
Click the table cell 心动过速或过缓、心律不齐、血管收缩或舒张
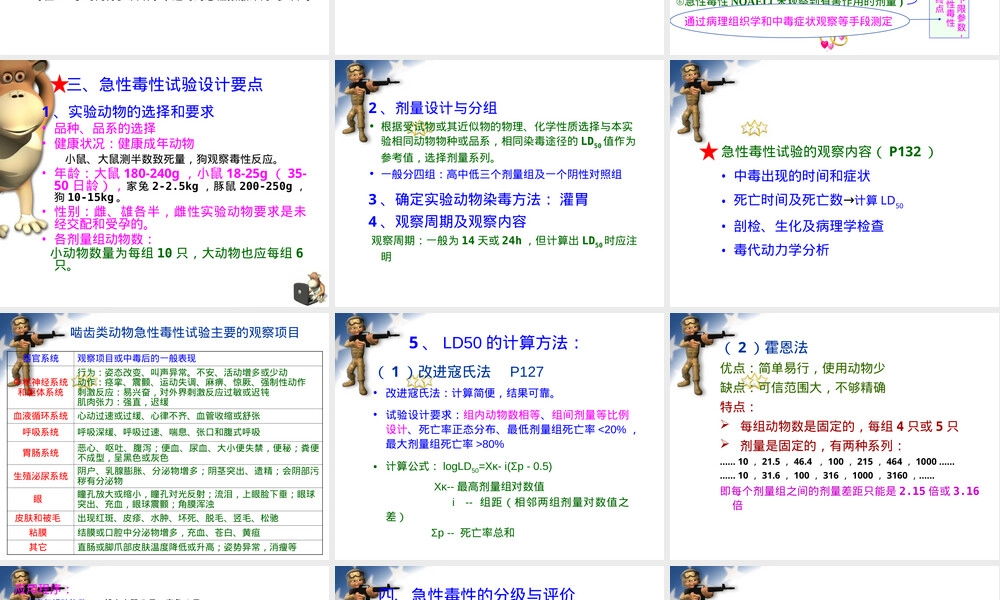tap(168, 416)
